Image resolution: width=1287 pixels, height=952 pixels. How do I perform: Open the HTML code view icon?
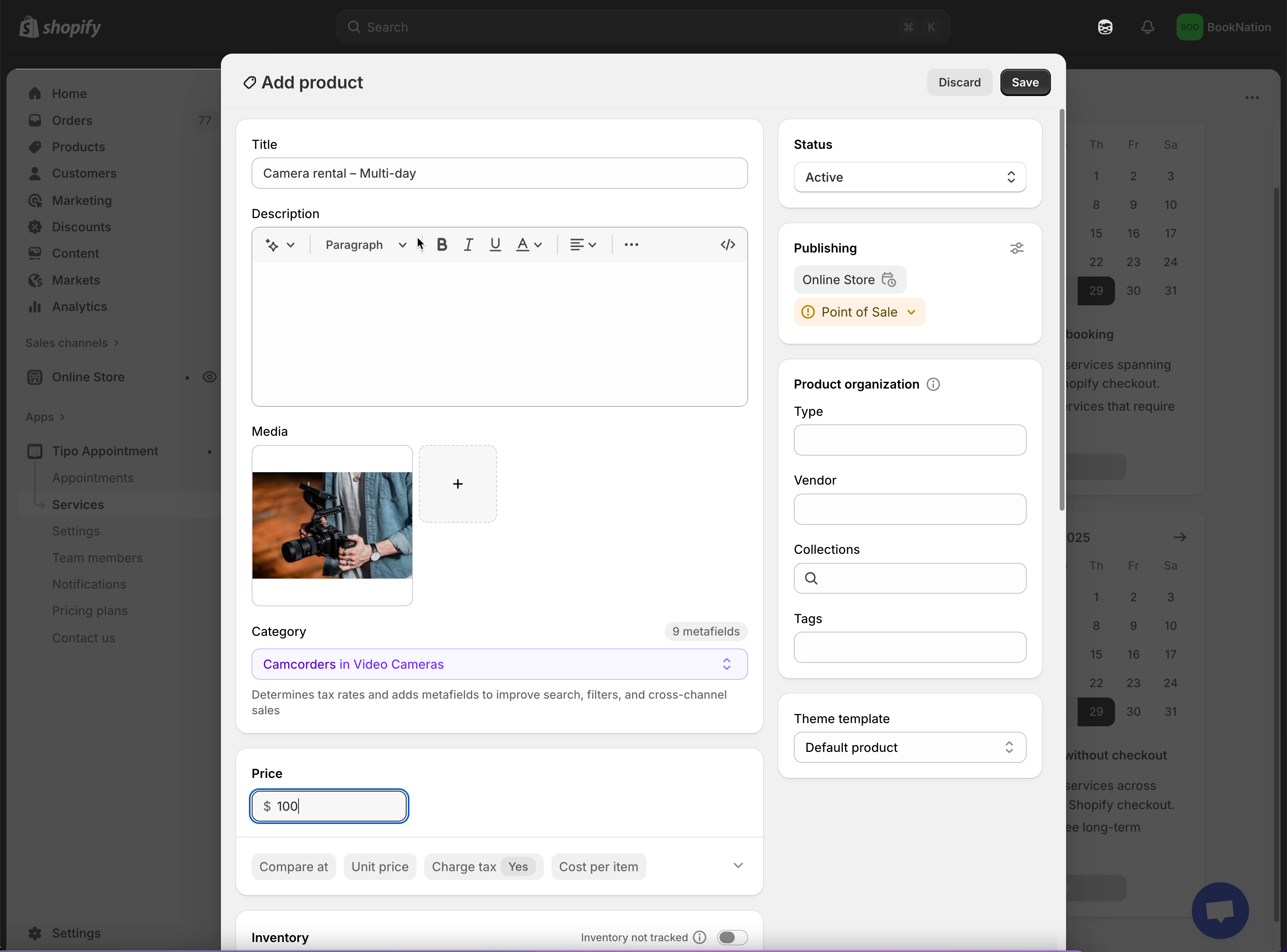[728, 245]
